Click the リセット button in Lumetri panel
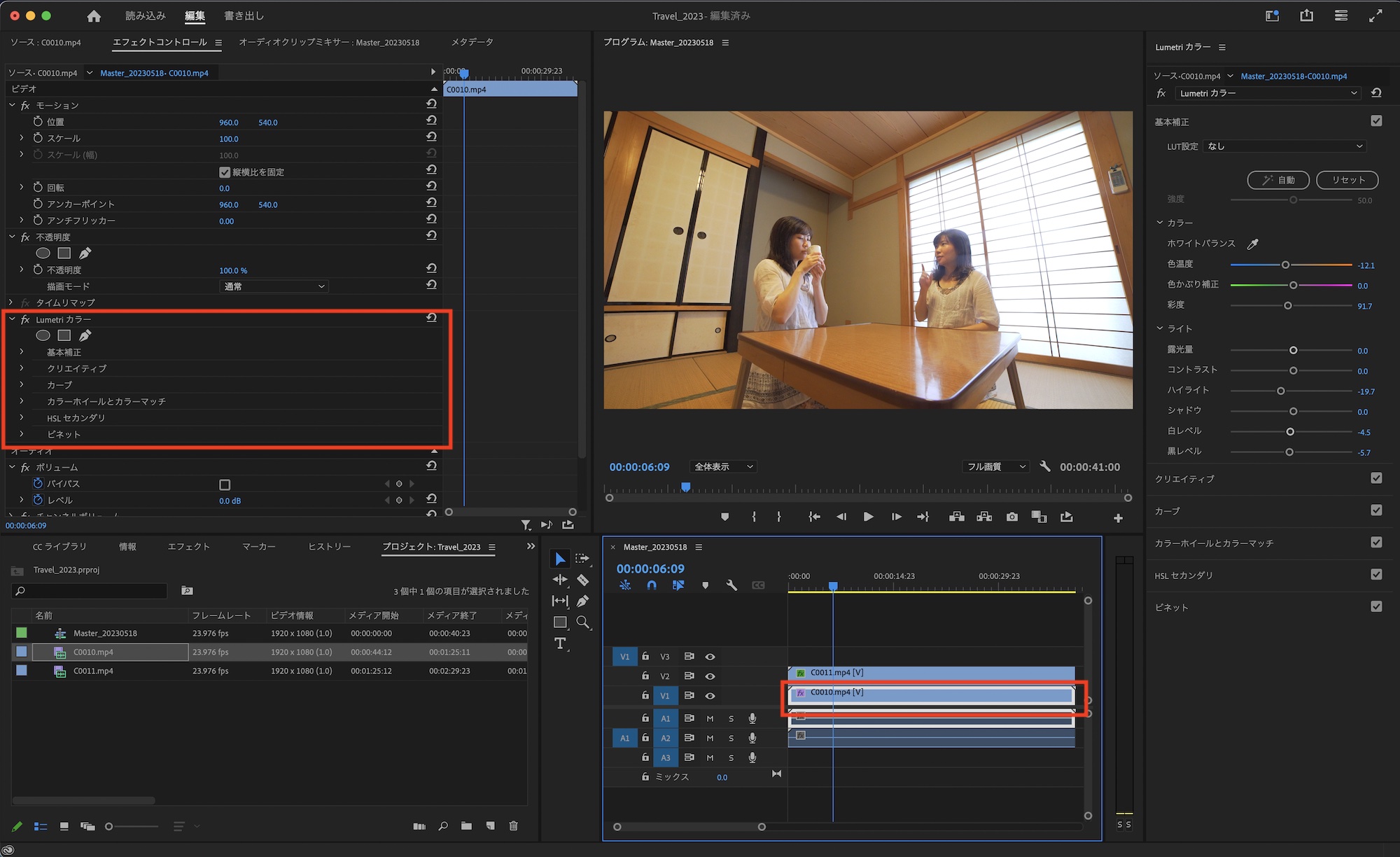 1347,180
